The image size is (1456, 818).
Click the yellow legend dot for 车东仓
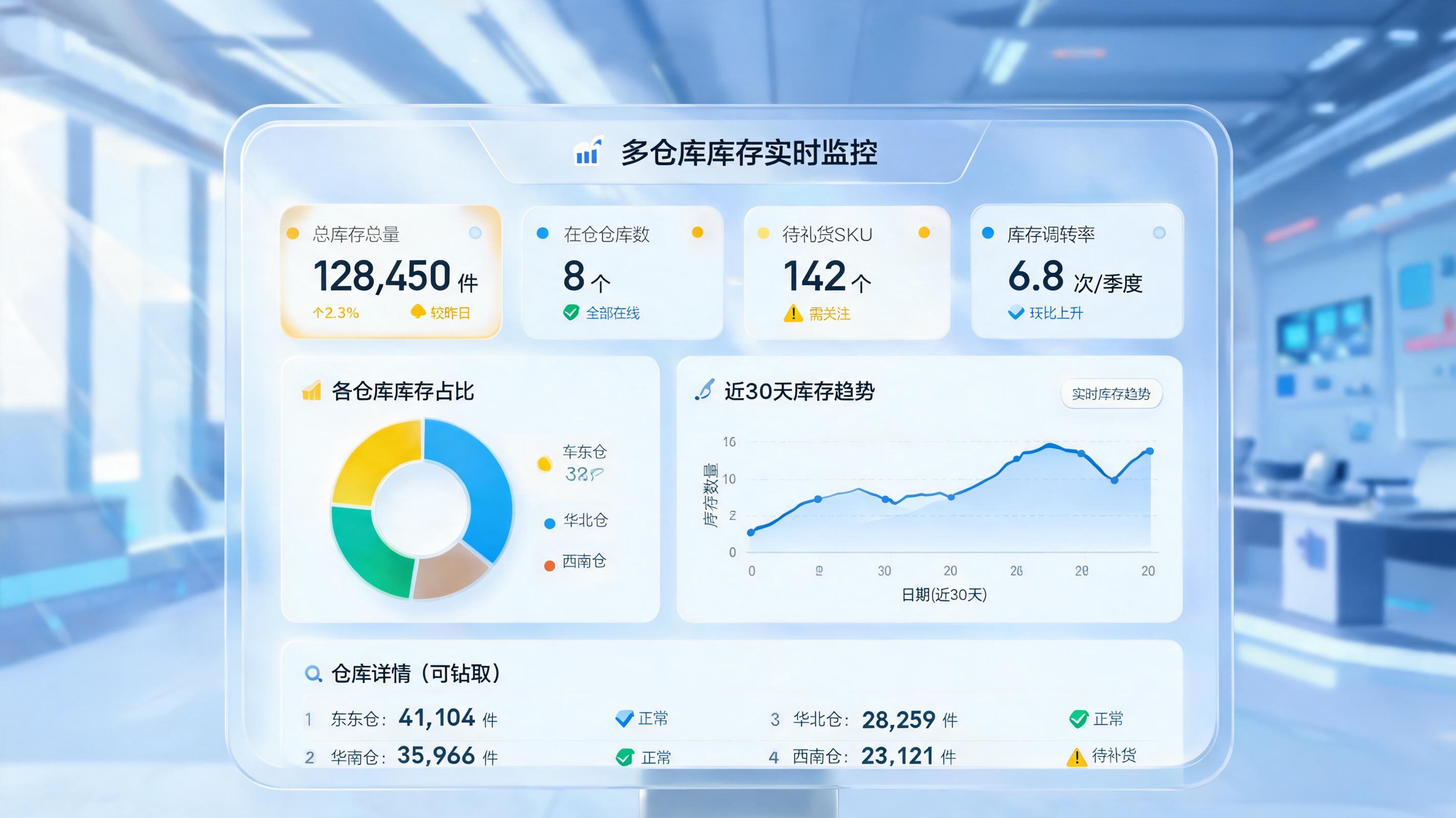[544, 464]
